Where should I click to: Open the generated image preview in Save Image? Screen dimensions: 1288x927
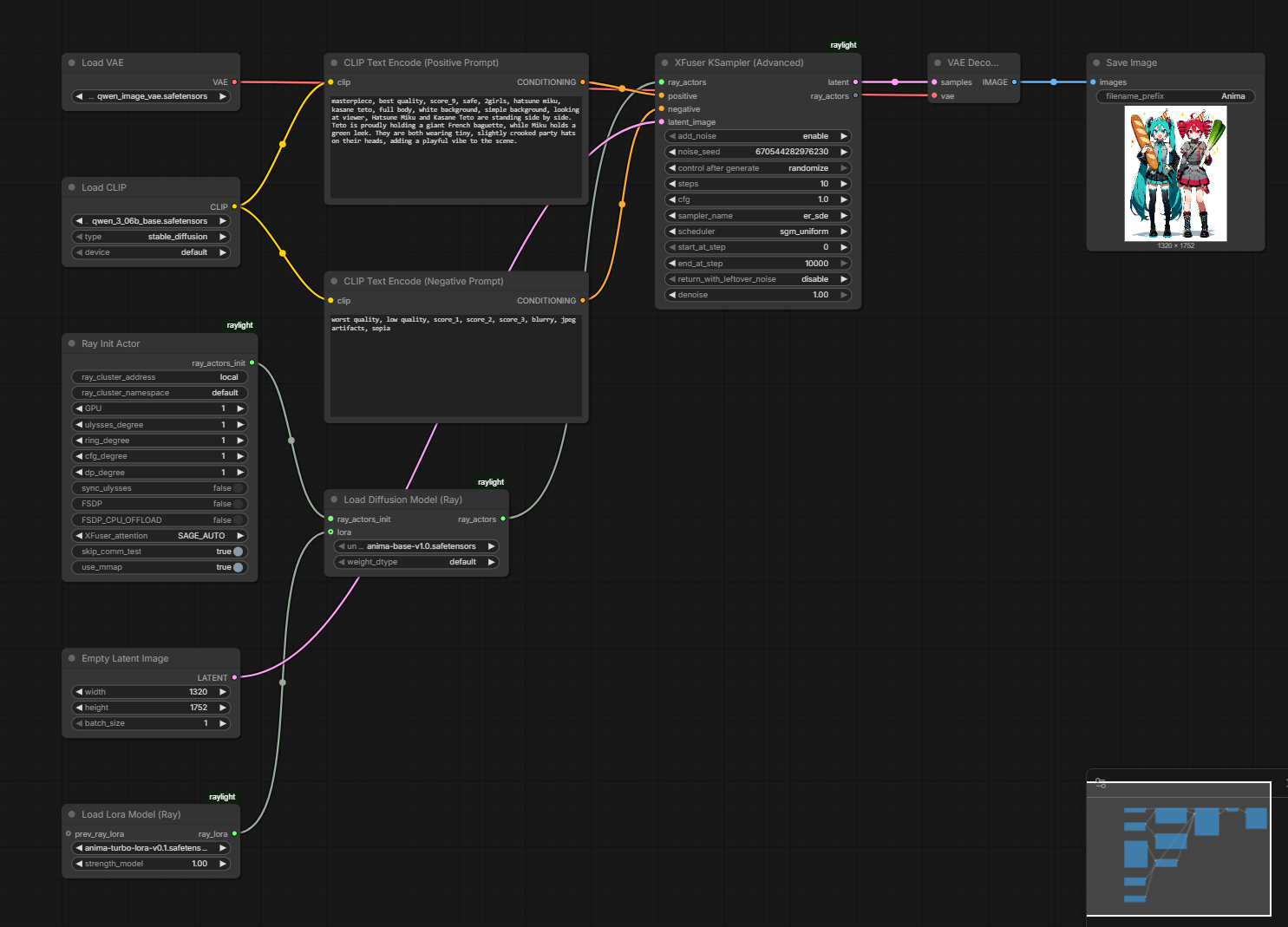pyautogui.click(x=1175, y=173)
